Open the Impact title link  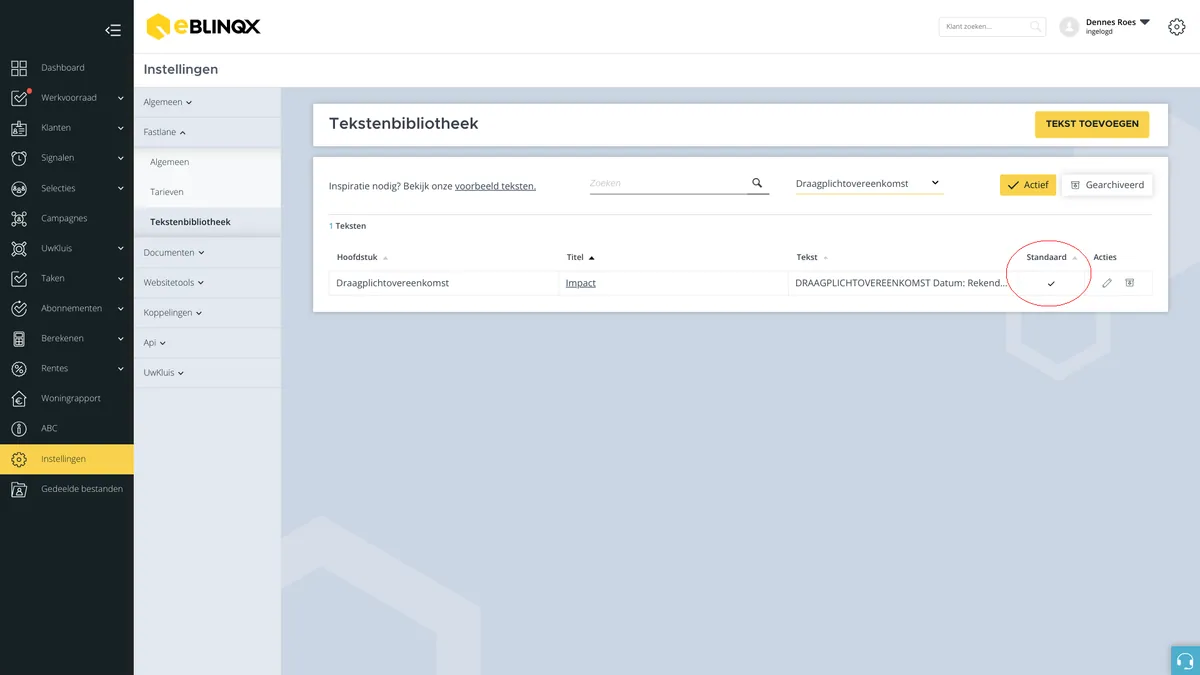coord(581,283)
